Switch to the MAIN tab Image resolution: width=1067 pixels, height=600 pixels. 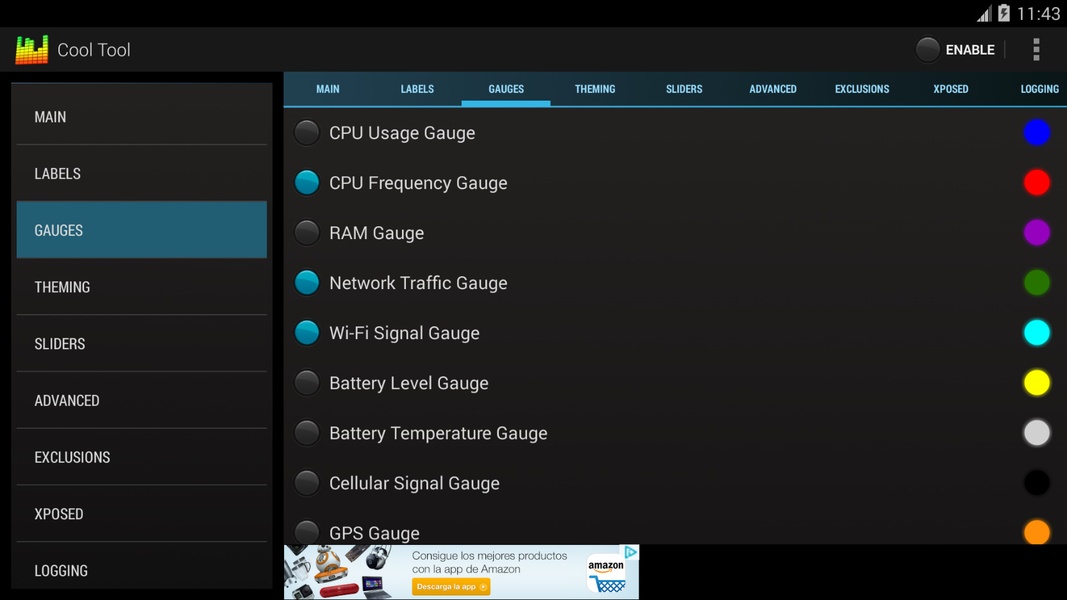pos(328,89)
